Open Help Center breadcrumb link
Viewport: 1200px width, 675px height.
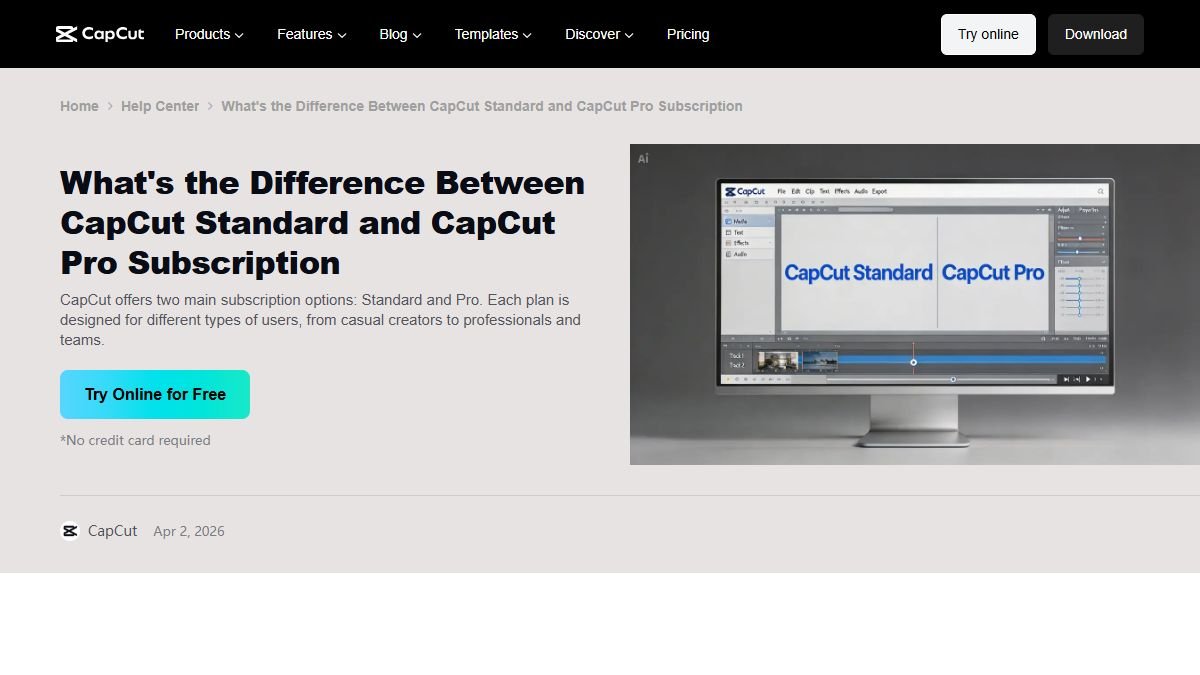[160, 106]
